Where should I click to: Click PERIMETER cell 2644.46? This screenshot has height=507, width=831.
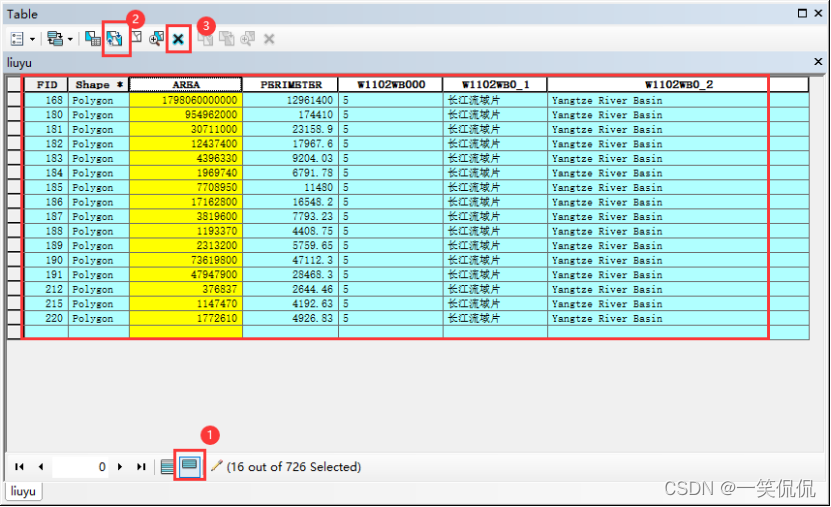tap(290, 289)
